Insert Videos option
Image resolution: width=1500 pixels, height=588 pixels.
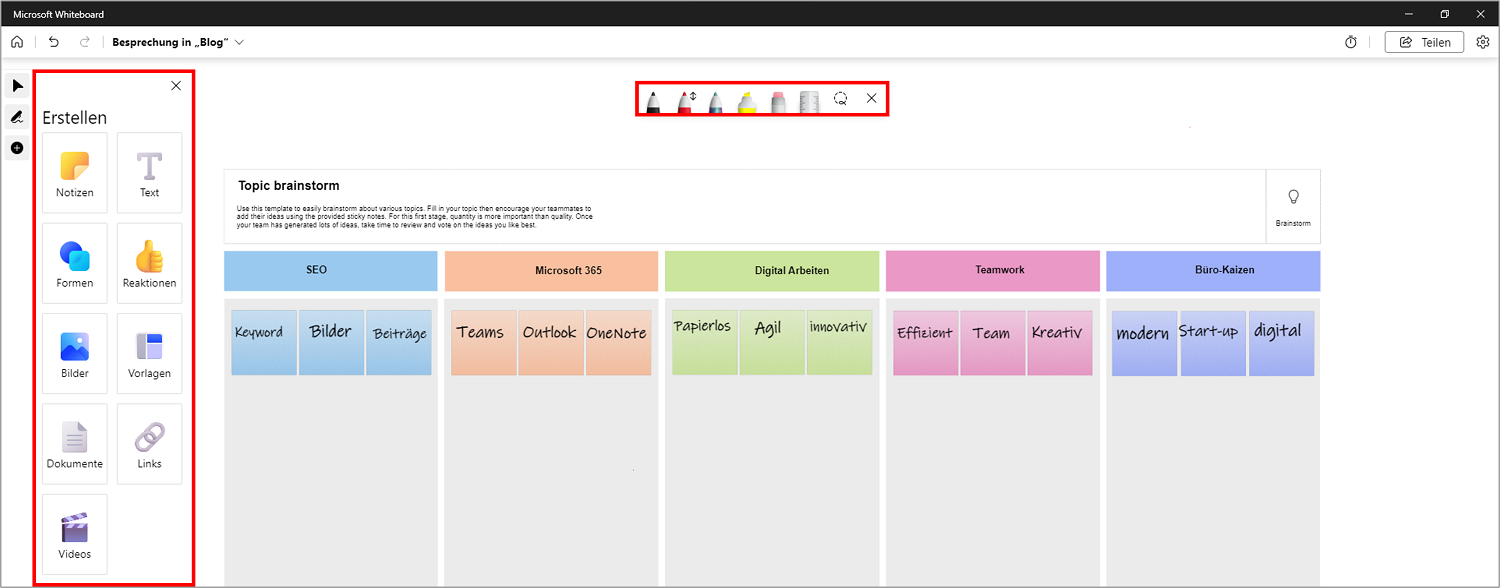tap(75, 534)
